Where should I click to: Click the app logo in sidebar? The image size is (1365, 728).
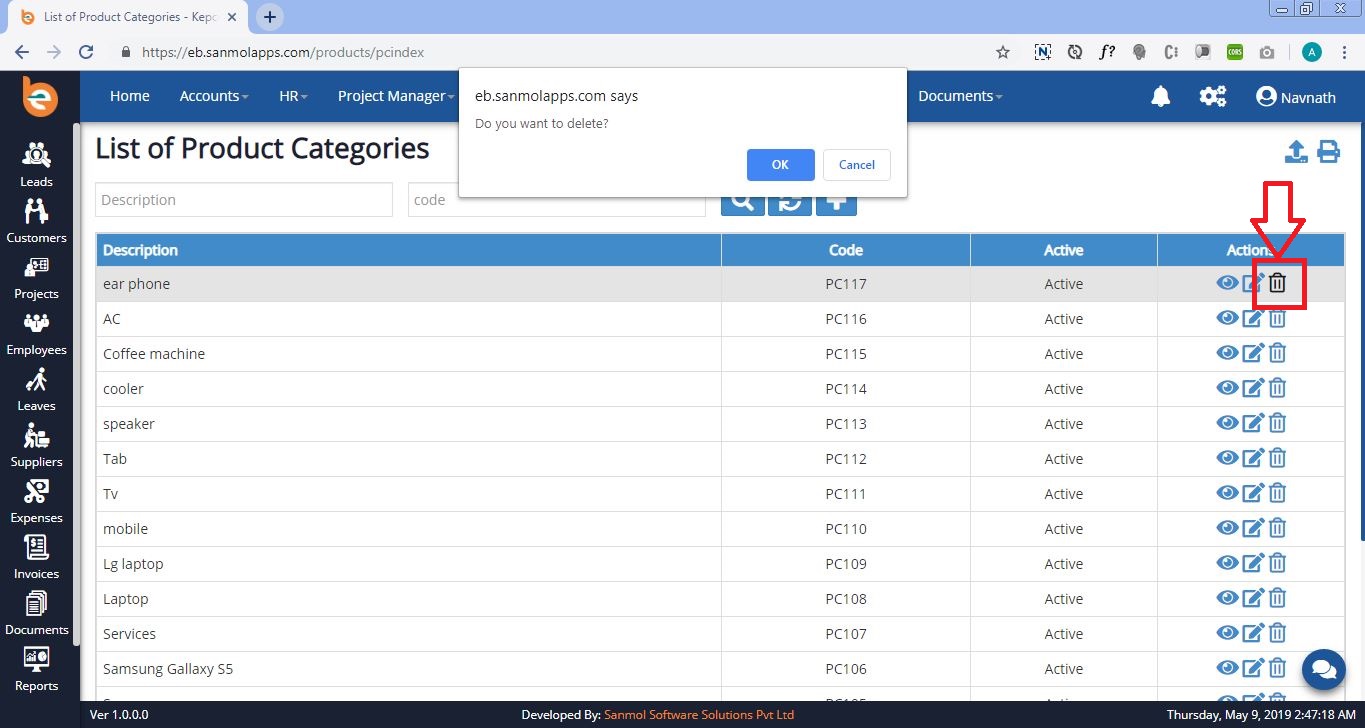(x=40, y=97)
